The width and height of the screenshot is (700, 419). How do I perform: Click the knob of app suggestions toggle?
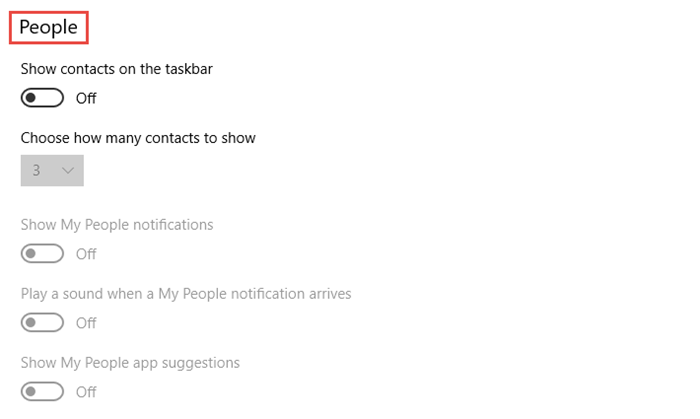click(32, 392)
